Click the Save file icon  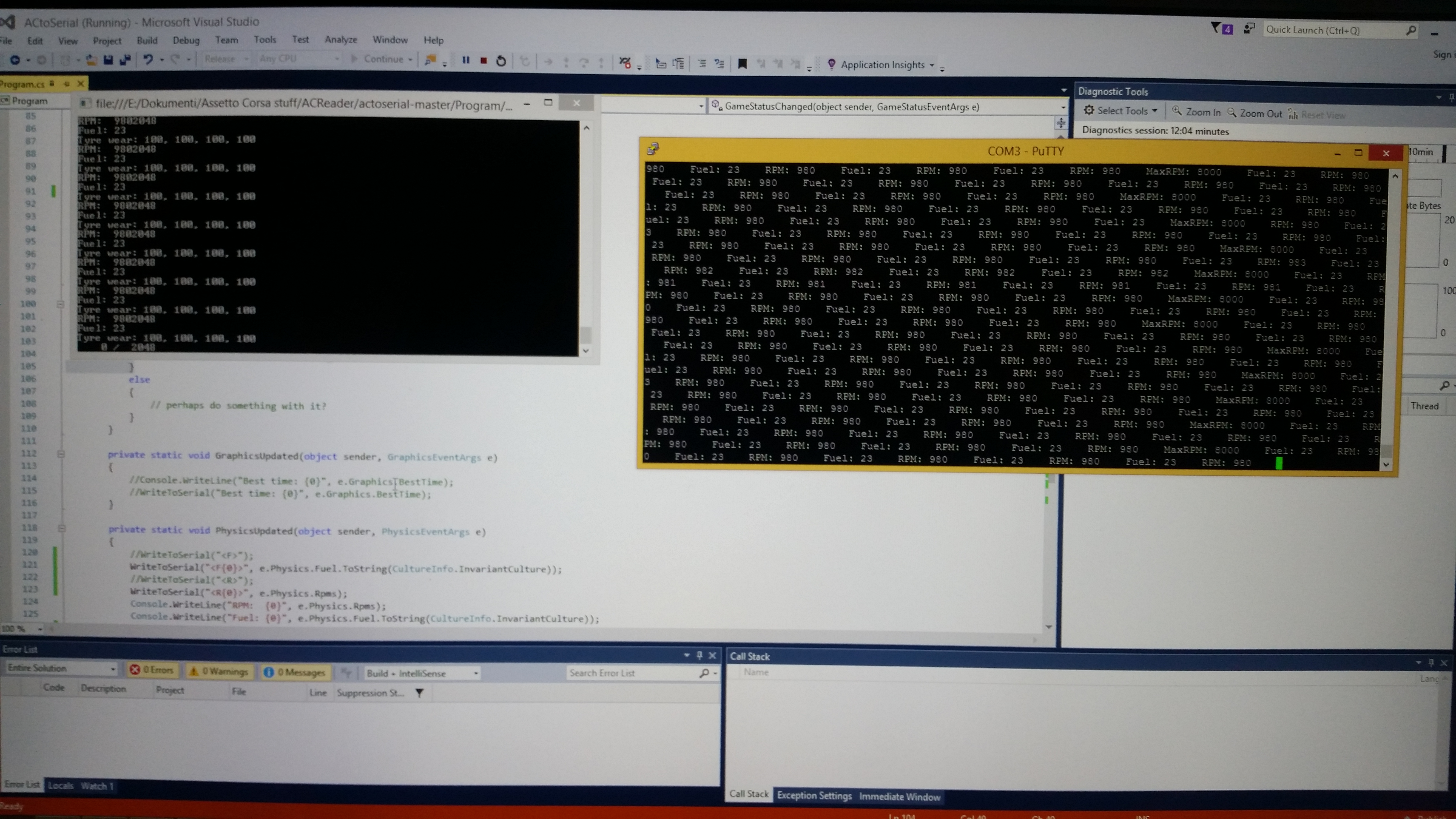pyautogui.click(x=108, y=59)
